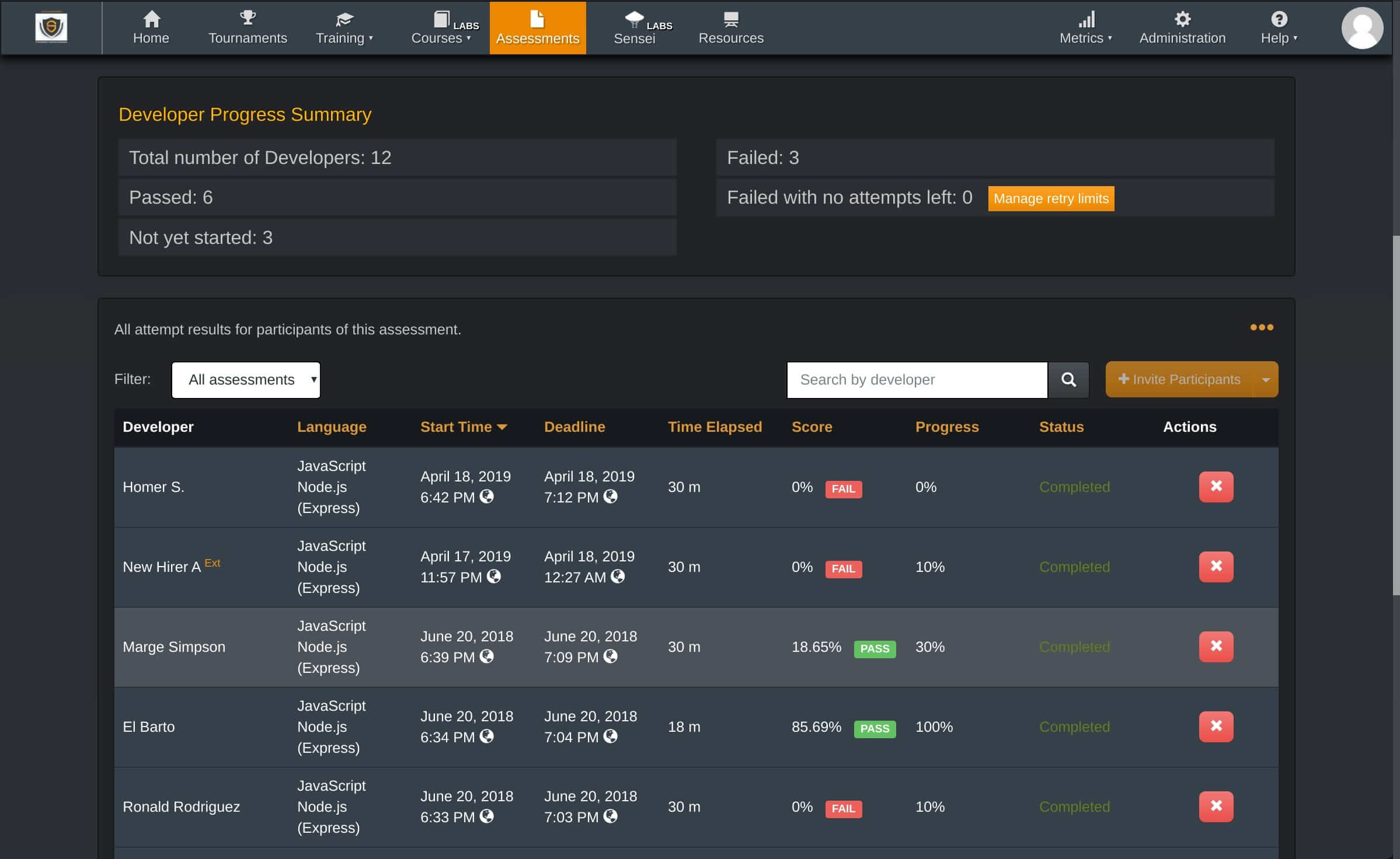Click the Home icon
The image size is (1400, 859).
coord(151,18)
